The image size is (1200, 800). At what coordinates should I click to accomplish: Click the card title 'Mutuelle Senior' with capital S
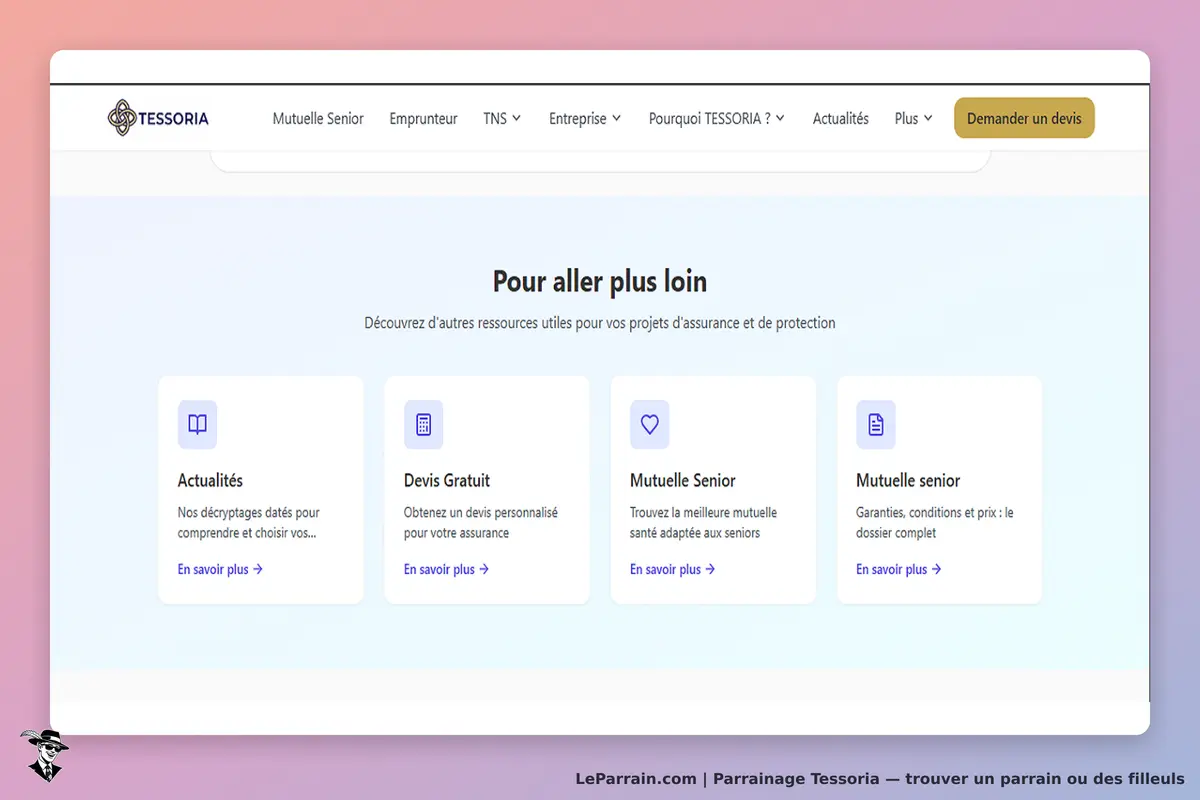tap(683, 480)
